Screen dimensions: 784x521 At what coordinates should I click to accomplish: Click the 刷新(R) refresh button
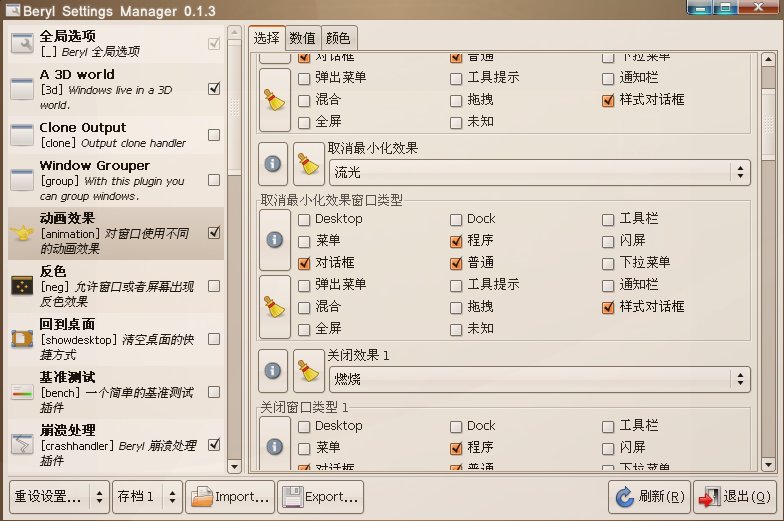650,497
